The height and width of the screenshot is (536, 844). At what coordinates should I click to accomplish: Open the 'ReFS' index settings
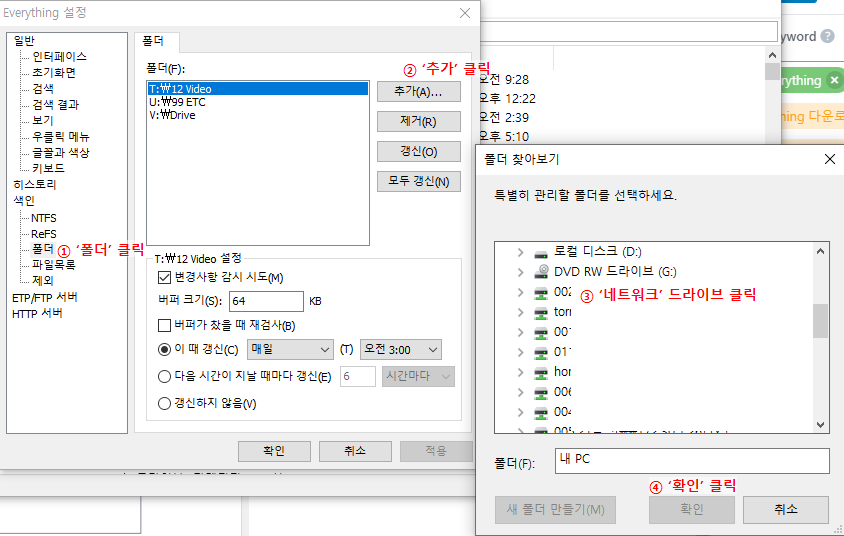pyautogui.click(x=44, y=234)
